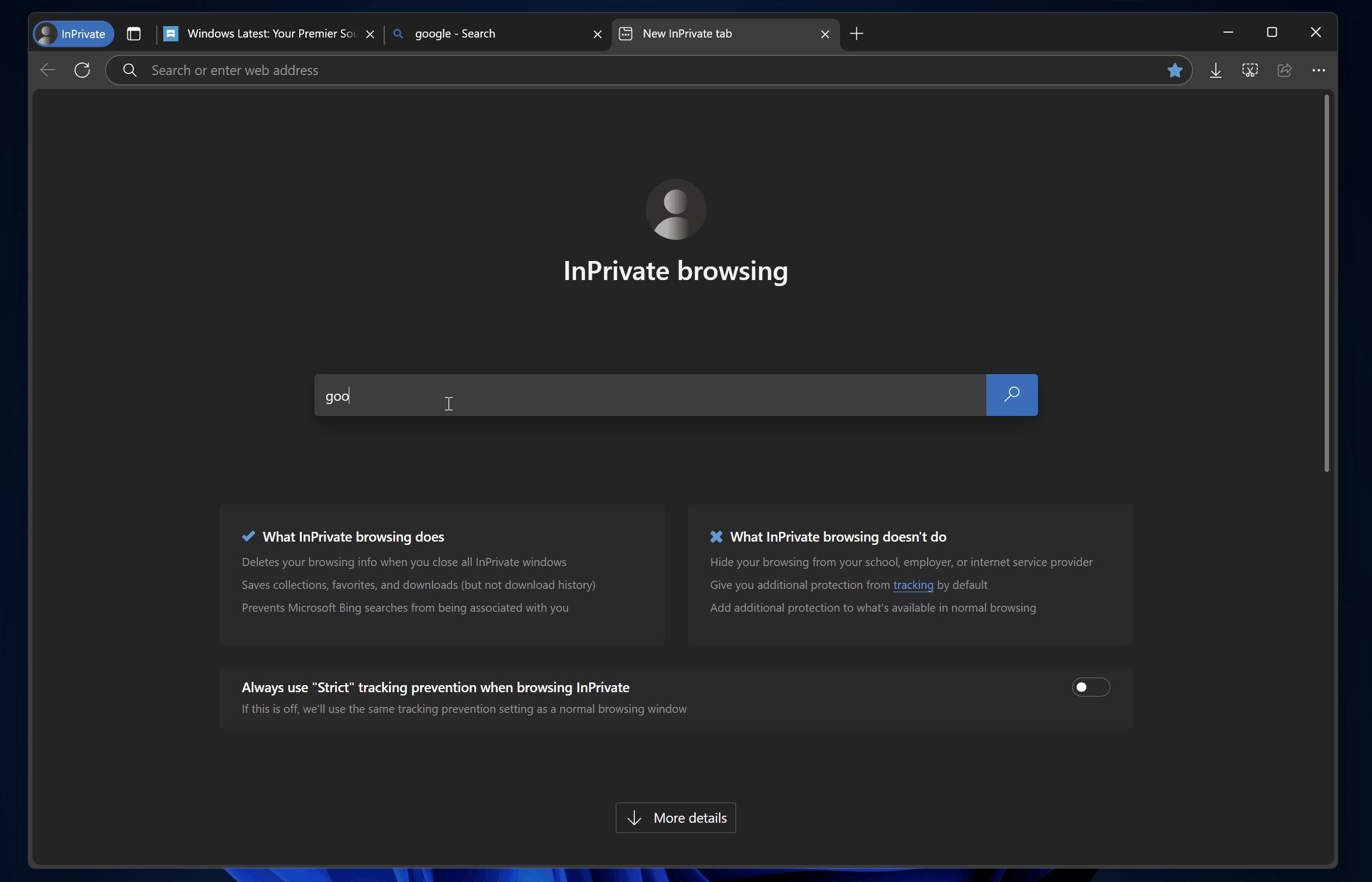The height and width of the screenshot is (882, 1372).
Task: Click the InPrivate profile badge
Action: tap(73, 34)
